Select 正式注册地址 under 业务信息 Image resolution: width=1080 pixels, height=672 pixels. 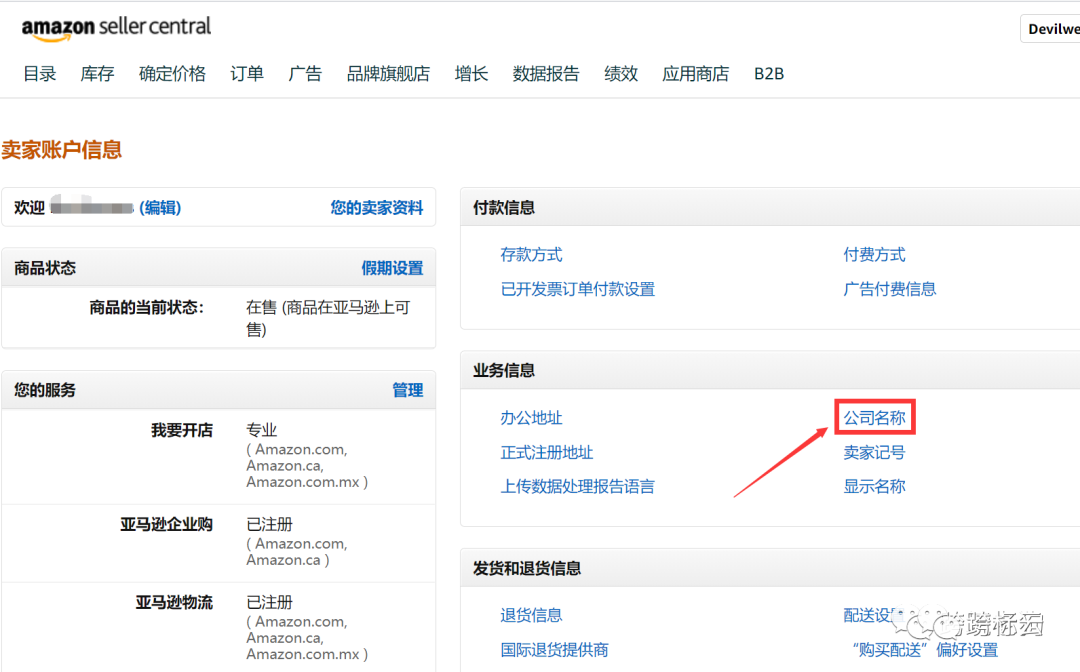(547, 452)
